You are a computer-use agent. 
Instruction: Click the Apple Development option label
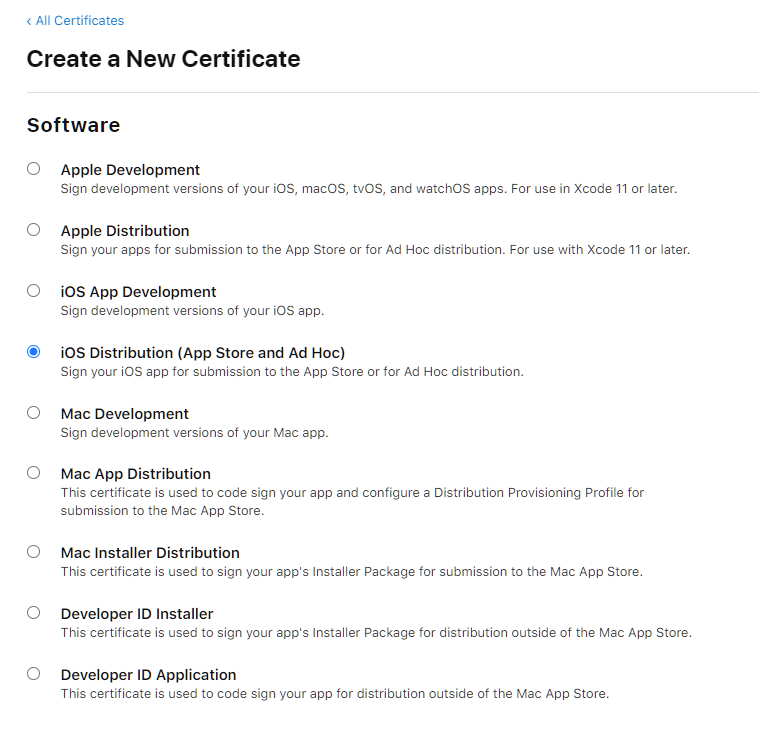[x=130, y=170]
